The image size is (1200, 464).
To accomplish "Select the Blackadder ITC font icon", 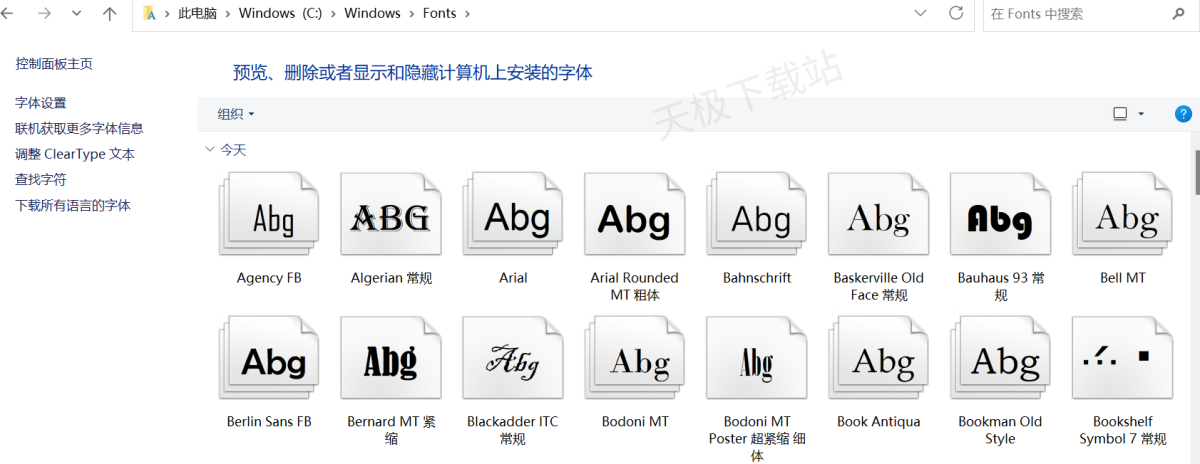I will click(512, 362).
